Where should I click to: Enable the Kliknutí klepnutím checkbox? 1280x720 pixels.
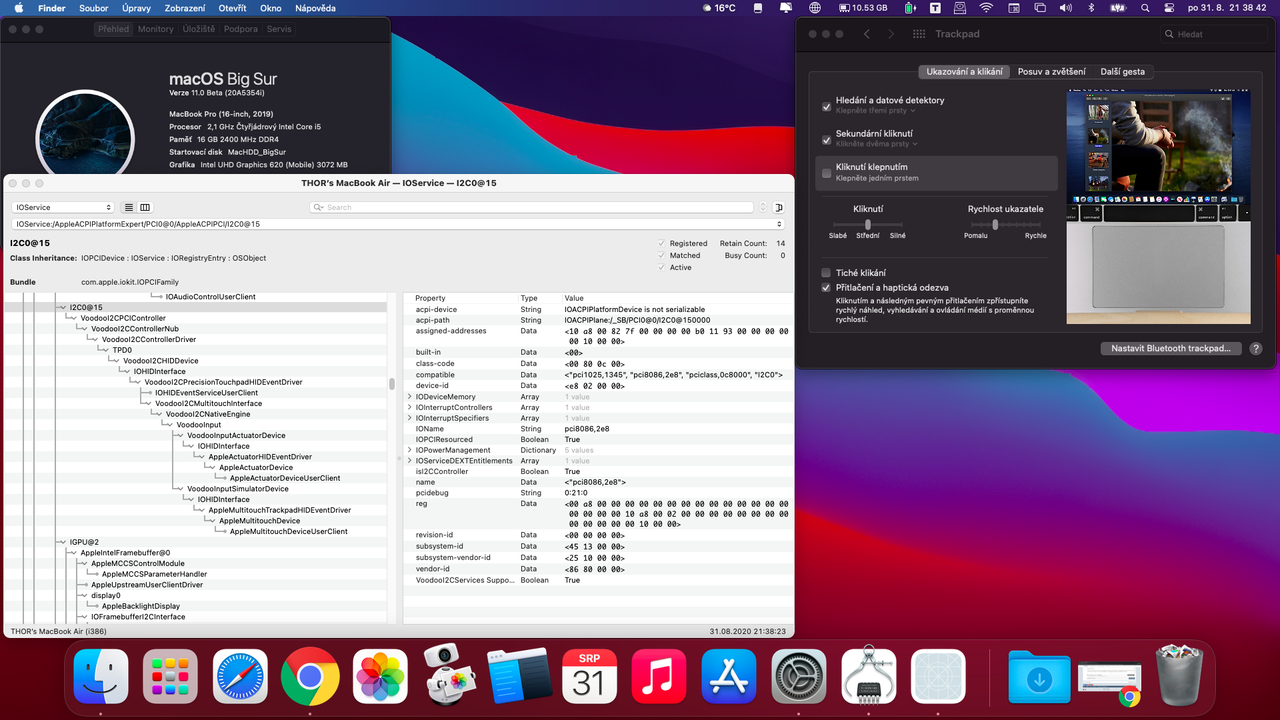click(x=826, y=173)
